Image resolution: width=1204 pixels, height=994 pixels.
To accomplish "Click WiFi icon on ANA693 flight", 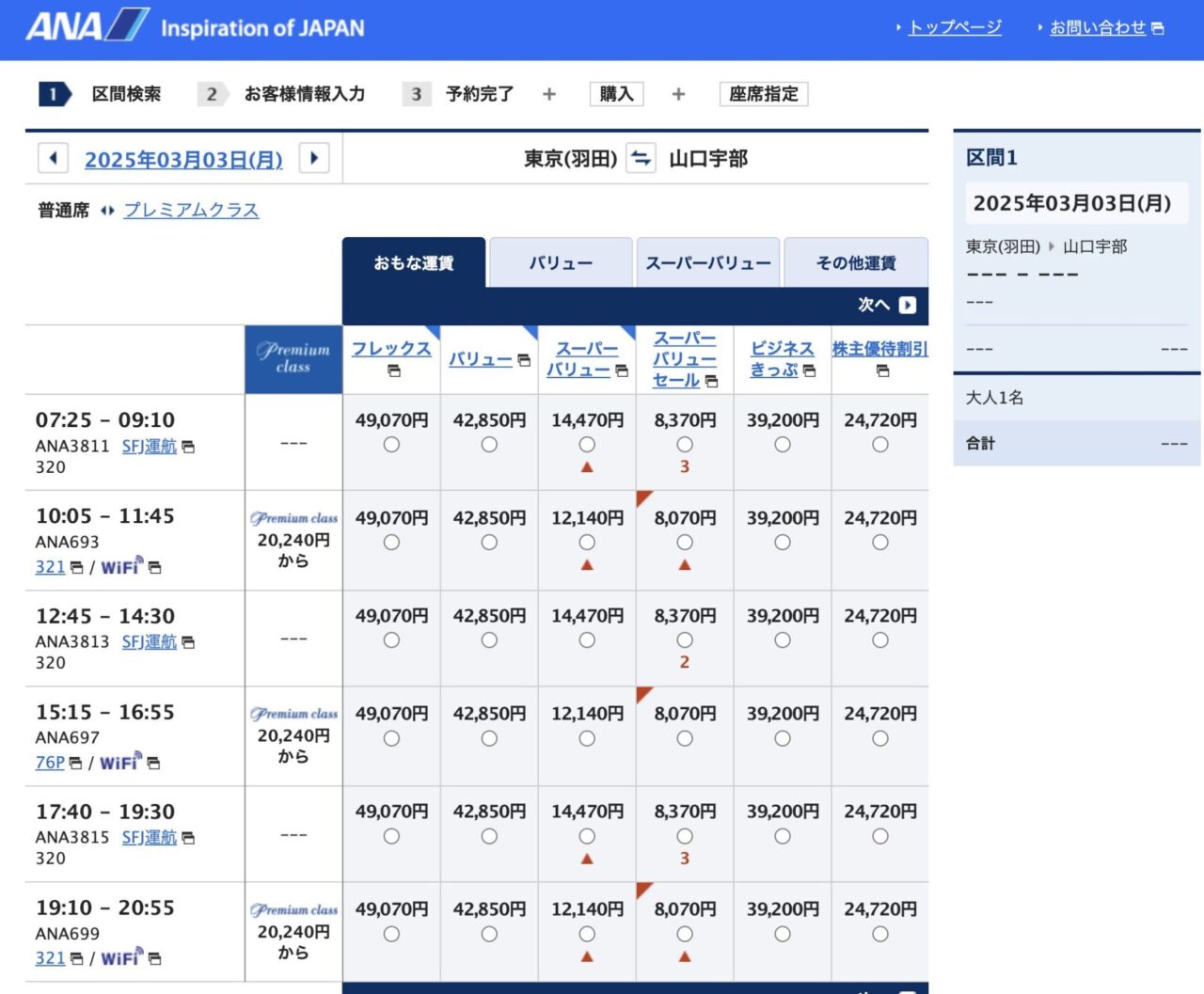I will [x=121, y=566].
